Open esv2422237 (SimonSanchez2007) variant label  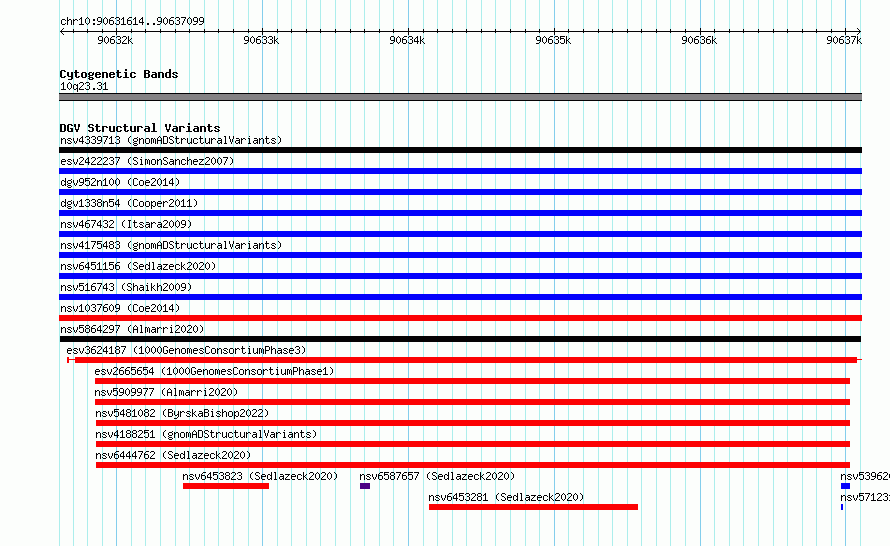147,161
